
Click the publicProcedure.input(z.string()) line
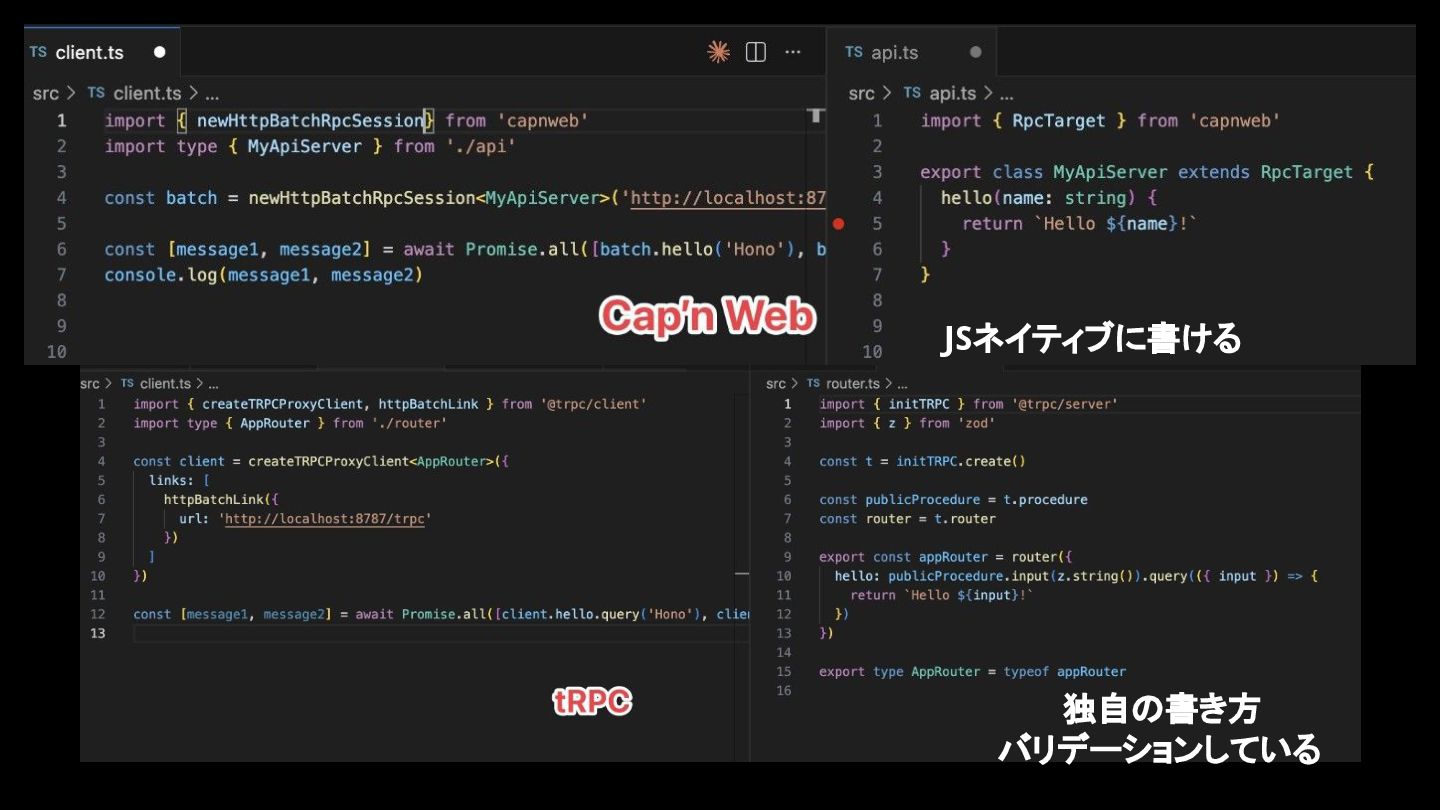click(x=1076, y=576)
